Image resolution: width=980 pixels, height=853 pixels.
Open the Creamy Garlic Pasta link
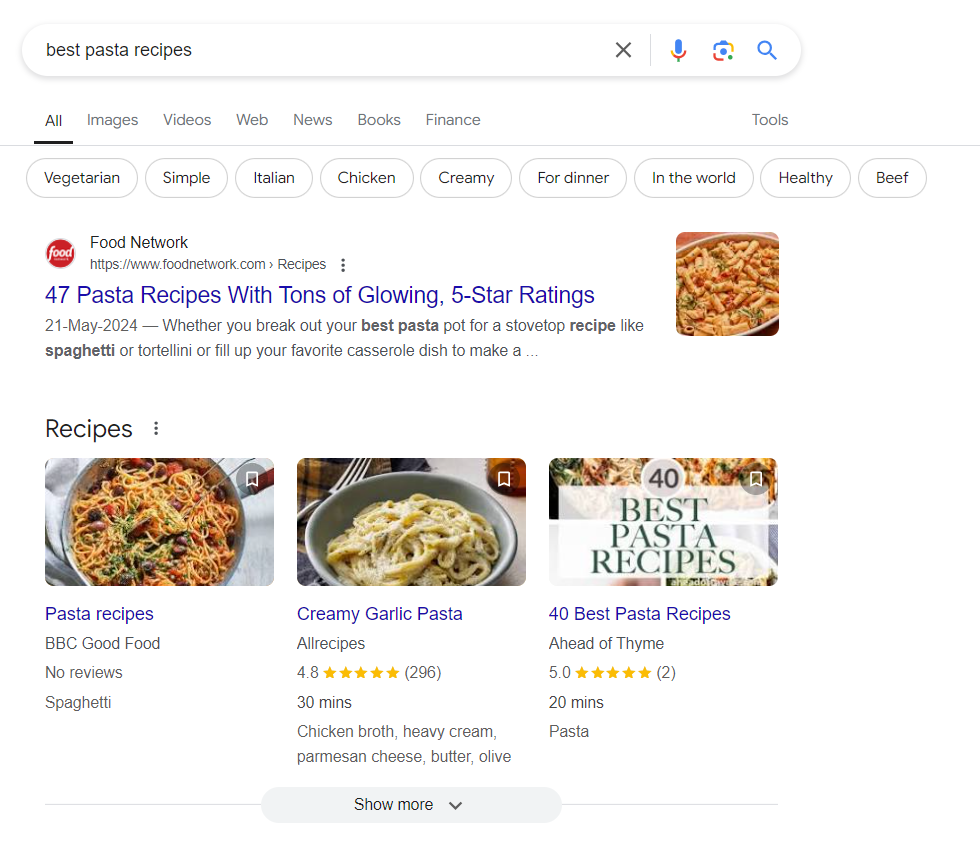pos(379,614)
